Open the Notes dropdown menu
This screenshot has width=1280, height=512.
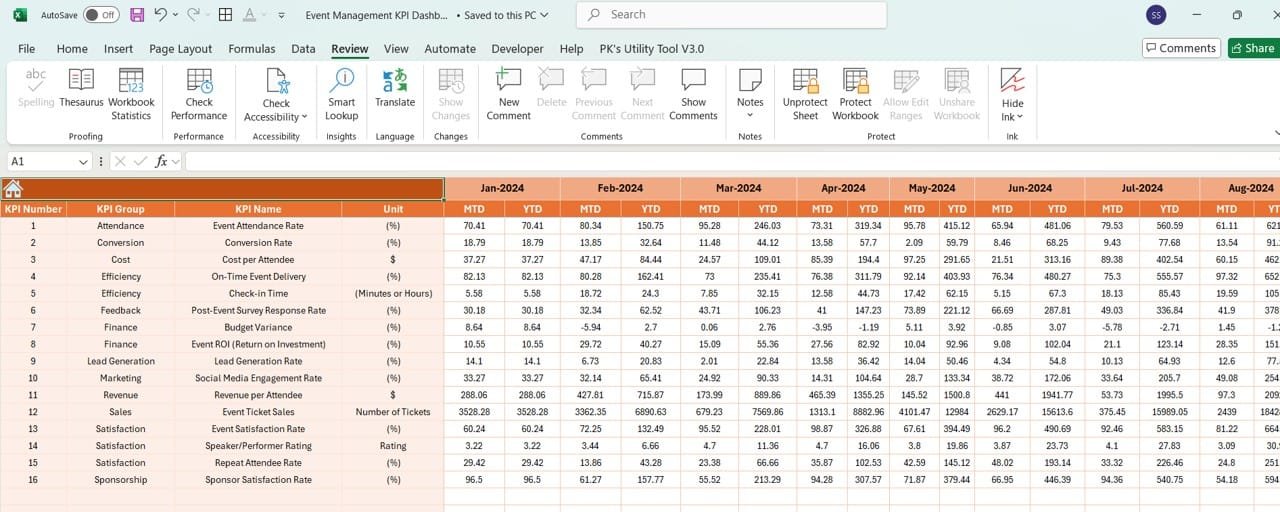pyautogui.click(x=750, y=115)
